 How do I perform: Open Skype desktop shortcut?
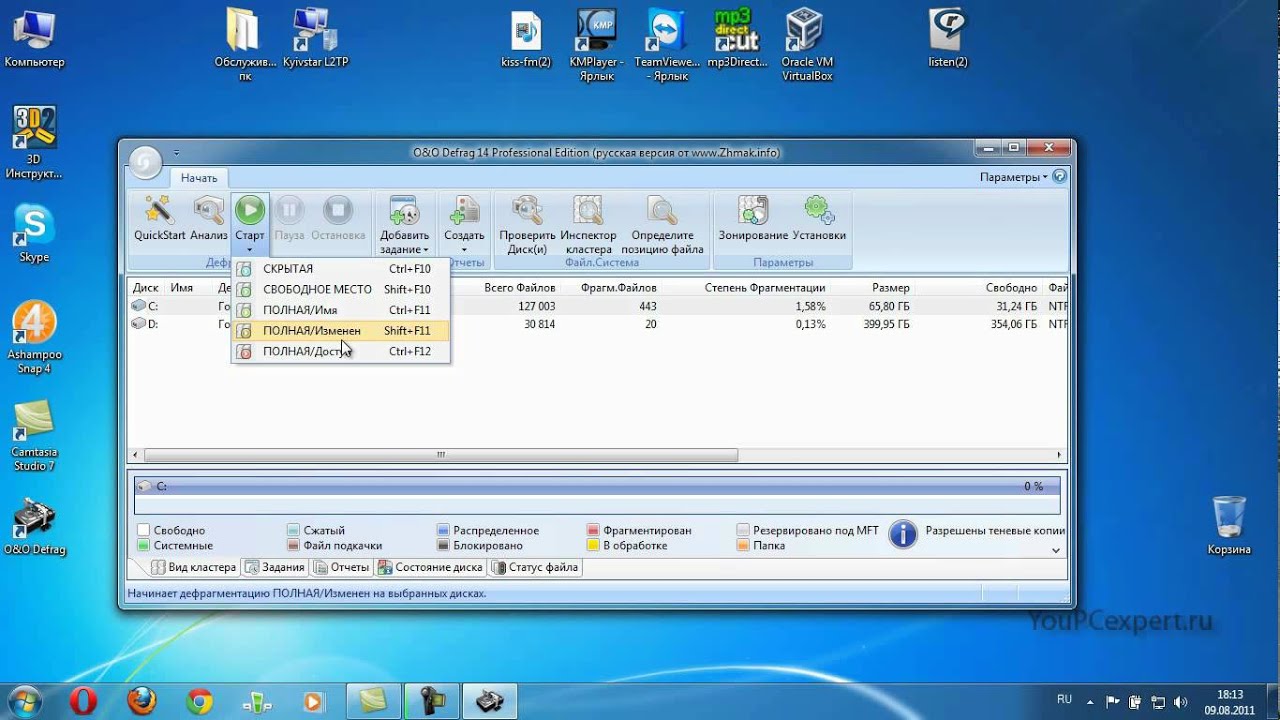tap(34, 233)
